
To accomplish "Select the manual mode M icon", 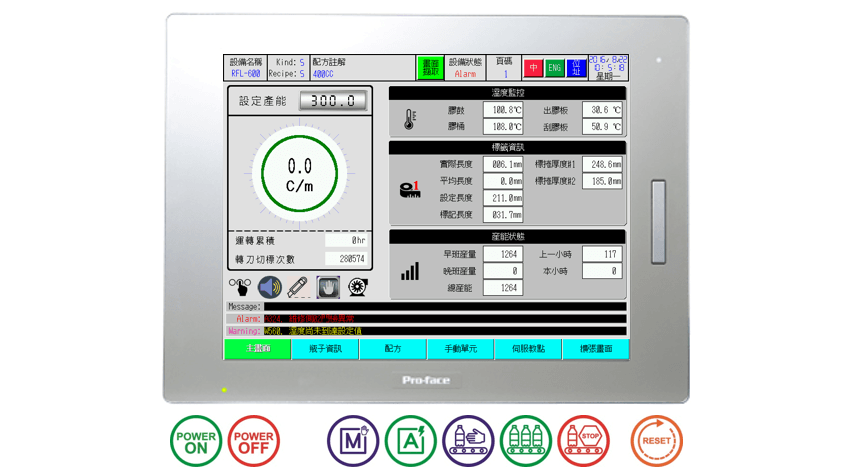I will (353, 441).
